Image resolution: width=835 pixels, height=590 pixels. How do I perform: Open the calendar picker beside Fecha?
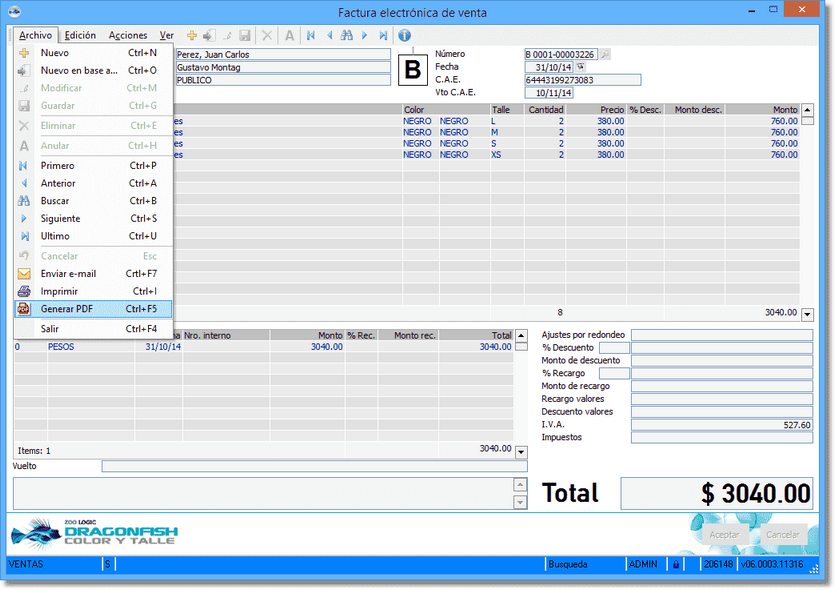click(x=581, y=67)
